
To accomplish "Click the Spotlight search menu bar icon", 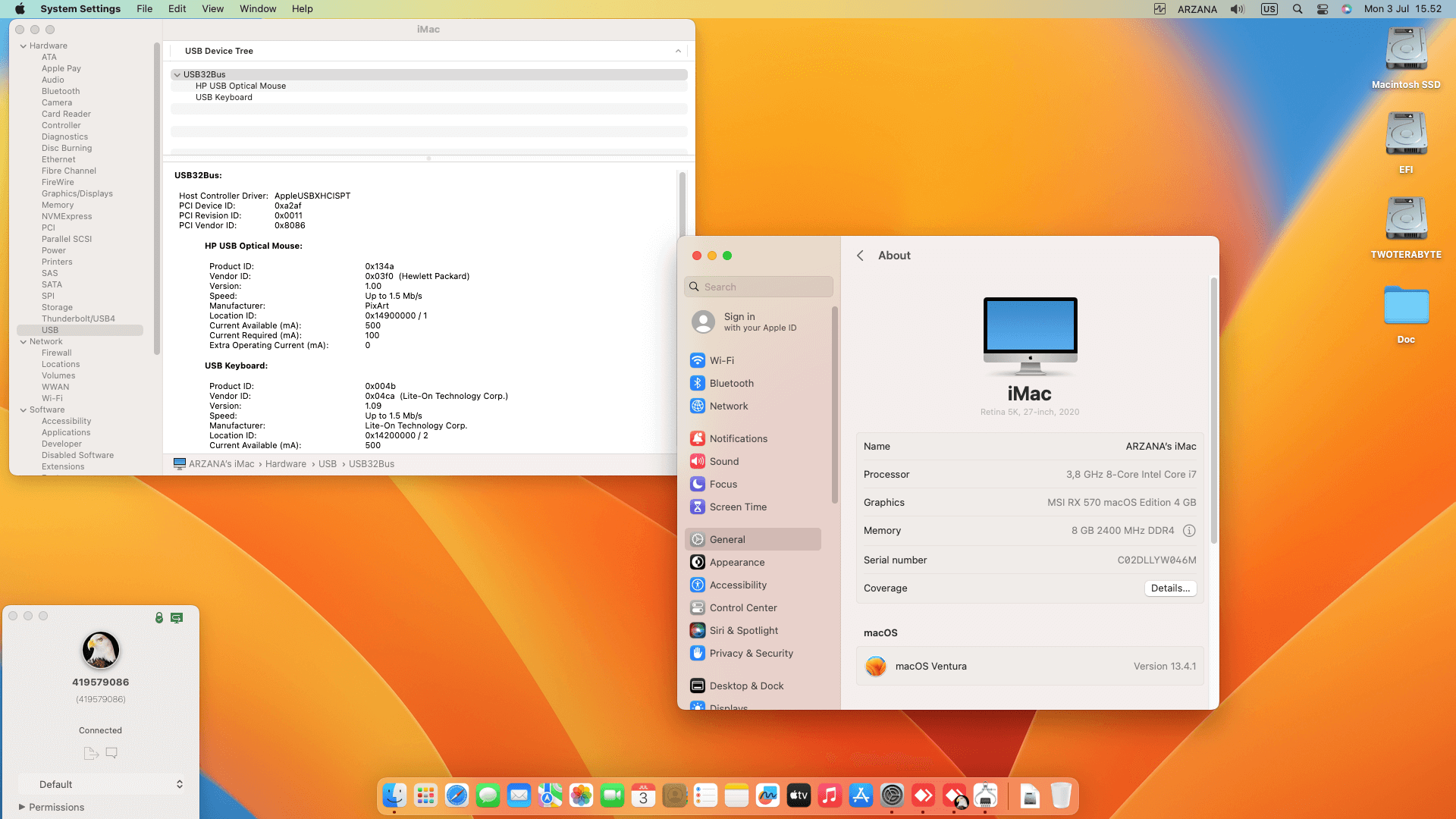I will coord(1298,9).
